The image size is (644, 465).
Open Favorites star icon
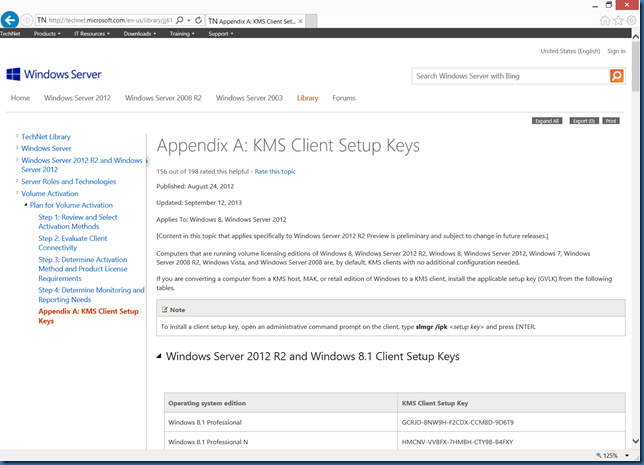click(x=618, y=21)
